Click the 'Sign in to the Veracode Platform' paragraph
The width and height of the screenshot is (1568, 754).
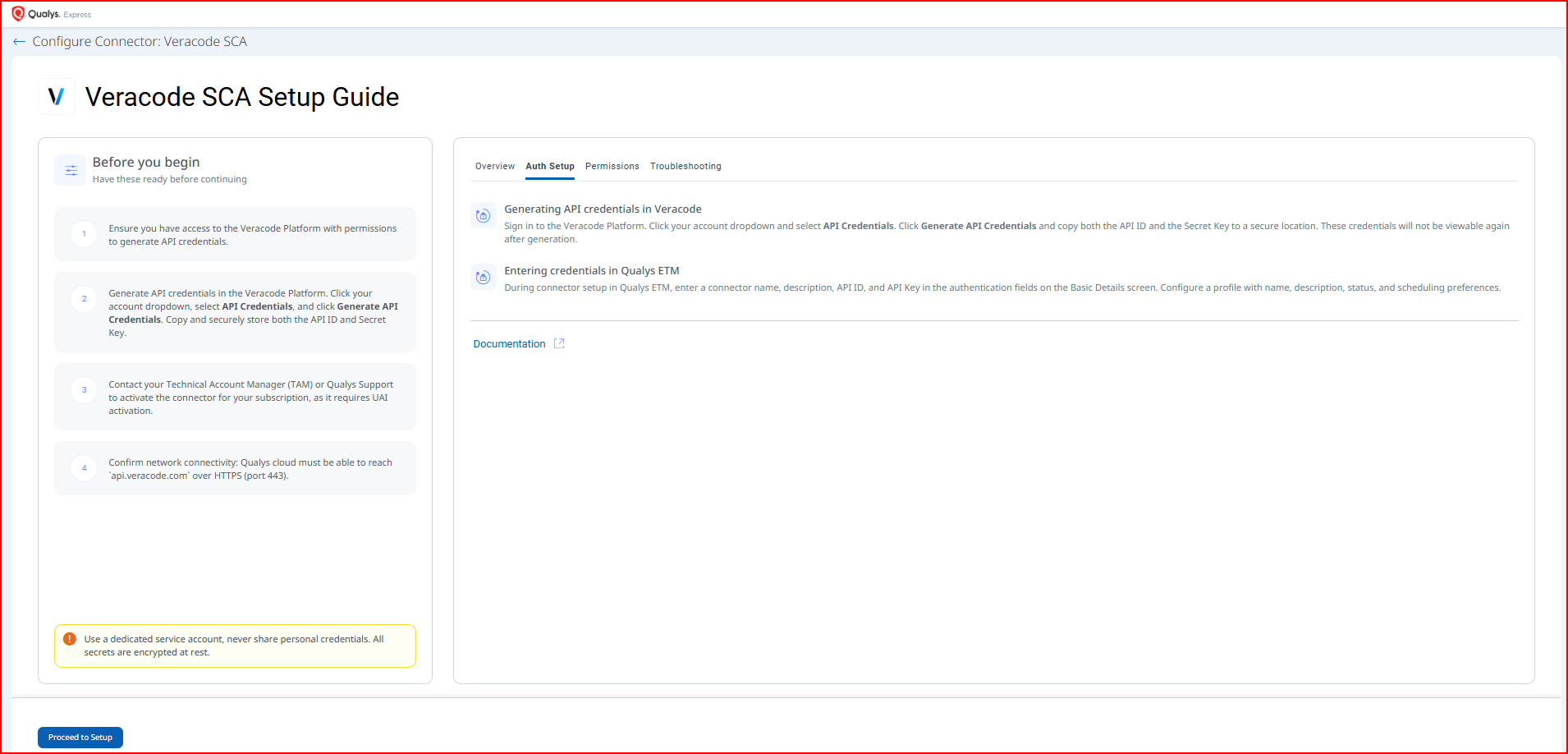pos(1006,232)
